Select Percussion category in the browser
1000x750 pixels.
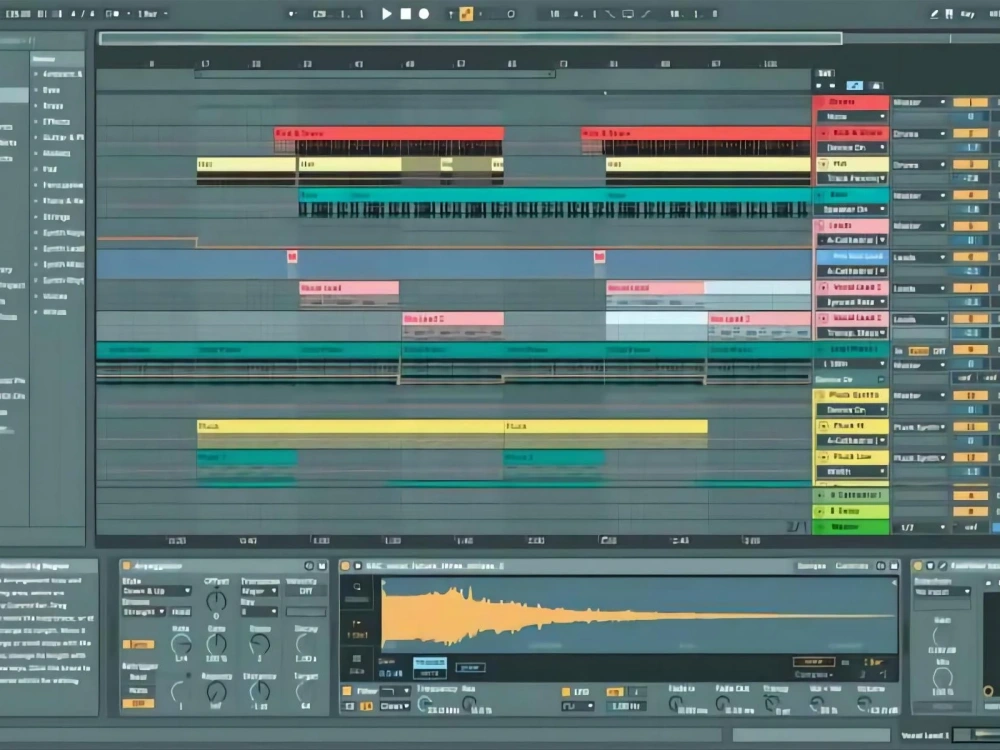pos(62,185)
